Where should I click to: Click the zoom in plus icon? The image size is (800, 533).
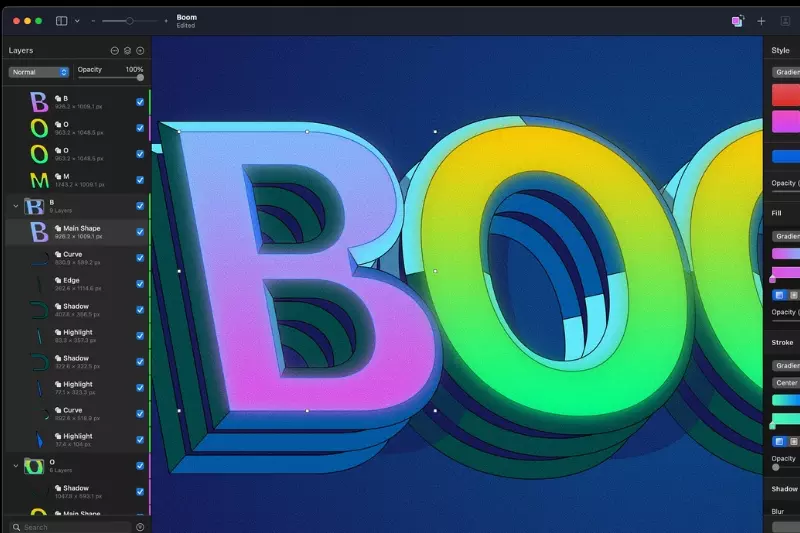click(166, 20)
